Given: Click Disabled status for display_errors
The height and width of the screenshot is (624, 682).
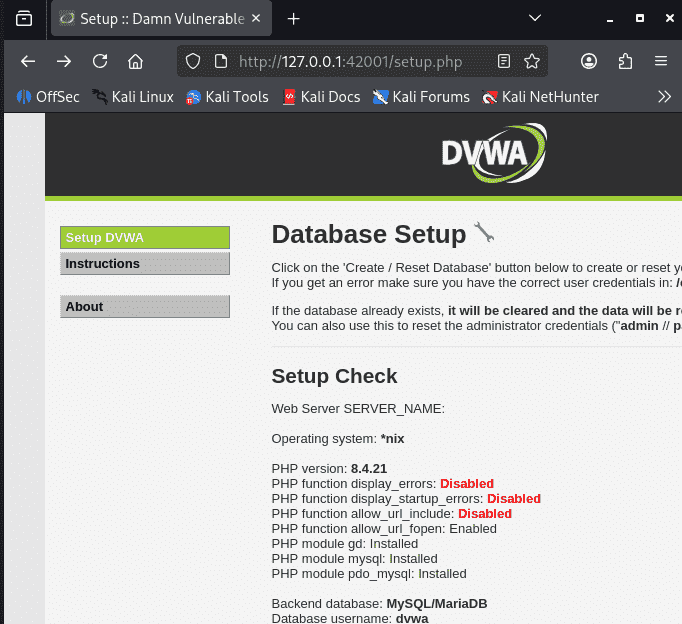Looking at the screenshot, I should (x=467, y=484).
